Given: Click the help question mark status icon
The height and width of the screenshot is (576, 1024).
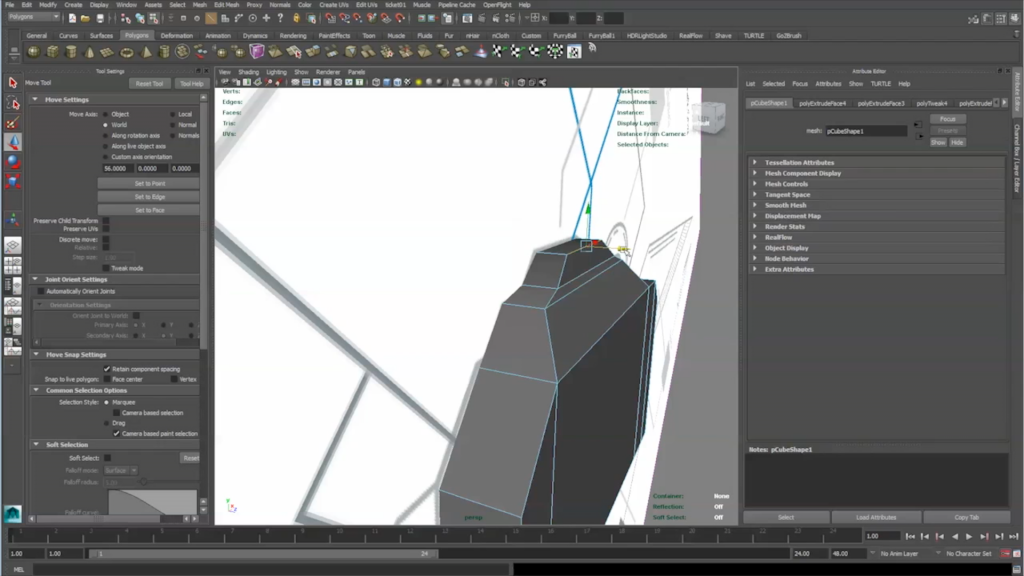Looking at the screenshot, I should pyautogui.click(x=280, y=18).
